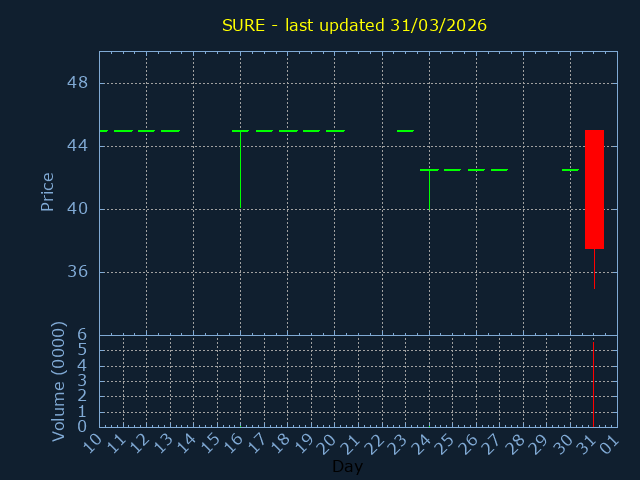Click the day 10 tick label

[92, 441]
